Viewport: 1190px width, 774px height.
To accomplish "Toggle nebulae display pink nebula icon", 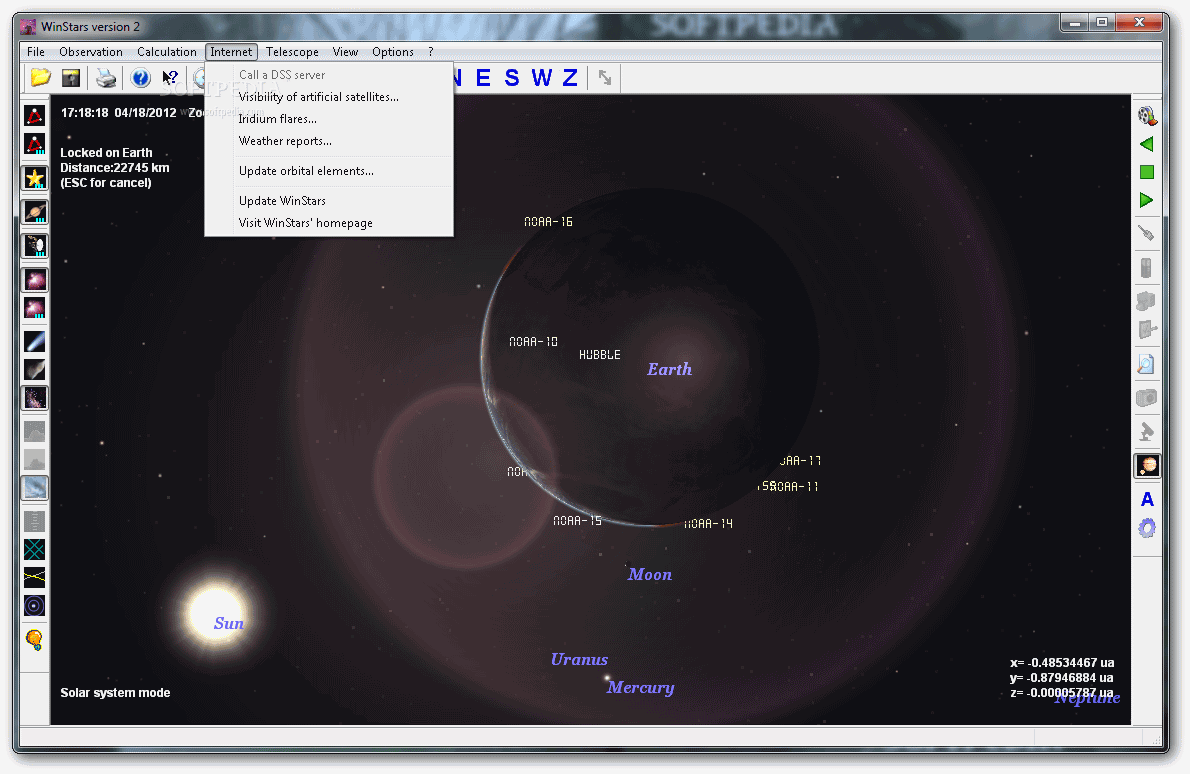I will click(x=34, y=279).
